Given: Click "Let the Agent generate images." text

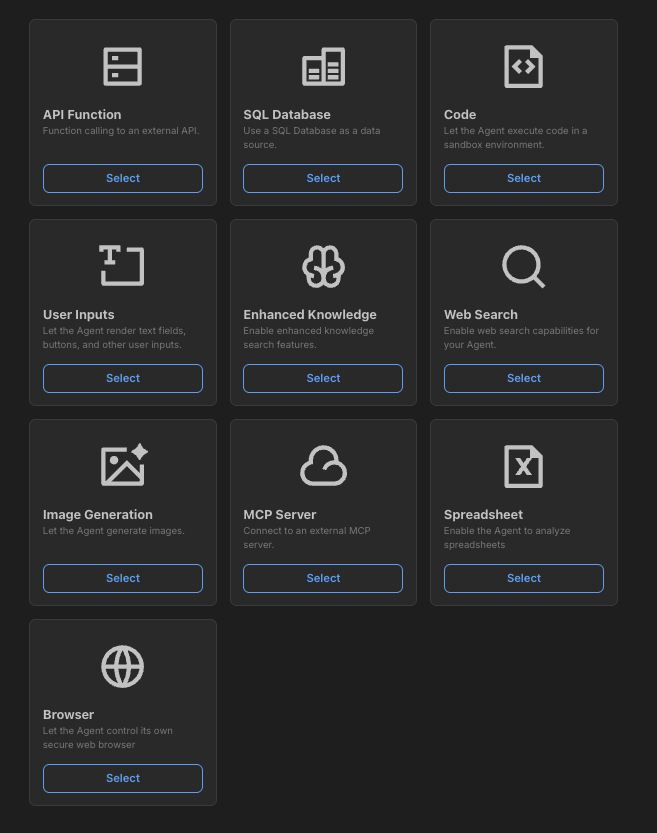Looking at the screenshot, I should 114,531.
